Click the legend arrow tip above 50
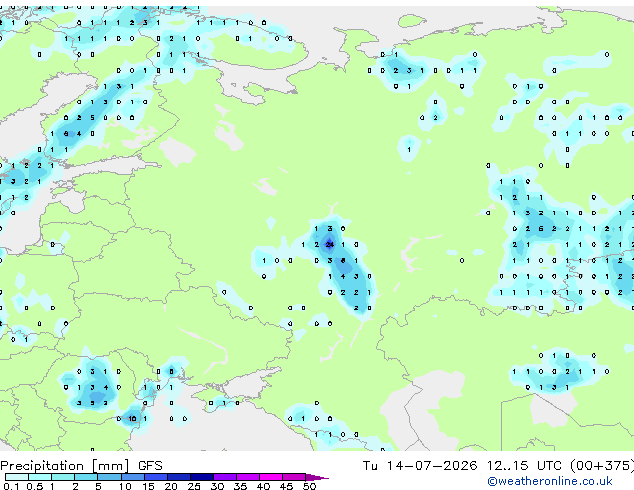Image resolution: width=634 pixels, height=490 pixels. 317,477
